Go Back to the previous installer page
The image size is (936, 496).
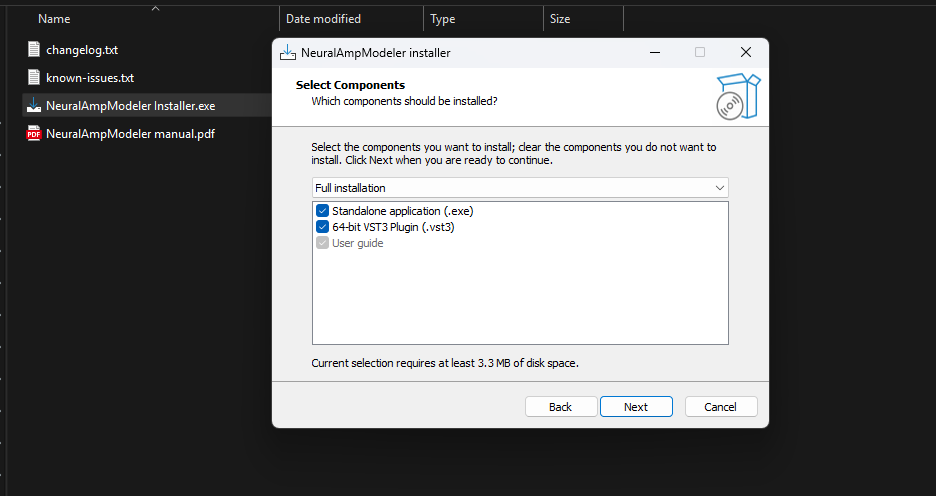point(560,407)
